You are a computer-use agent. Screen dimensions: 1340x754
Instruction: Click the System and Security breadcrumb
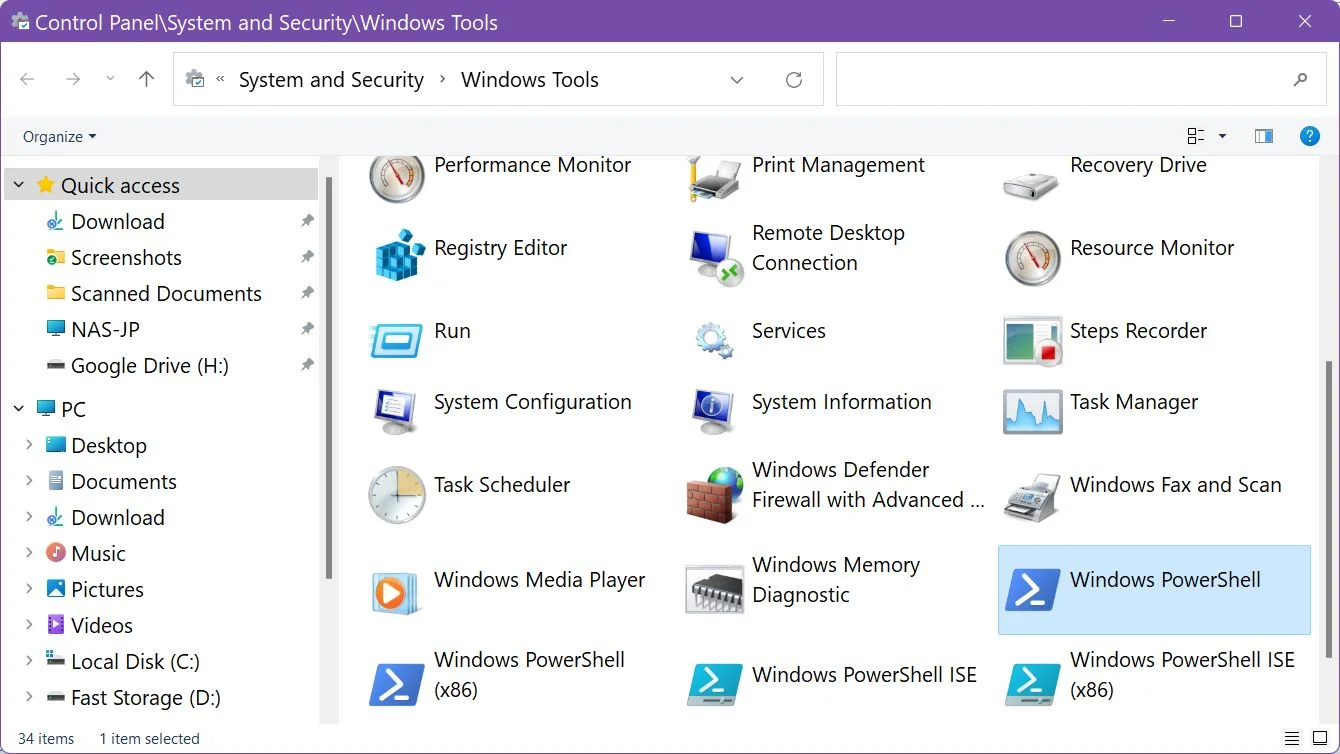331,80
